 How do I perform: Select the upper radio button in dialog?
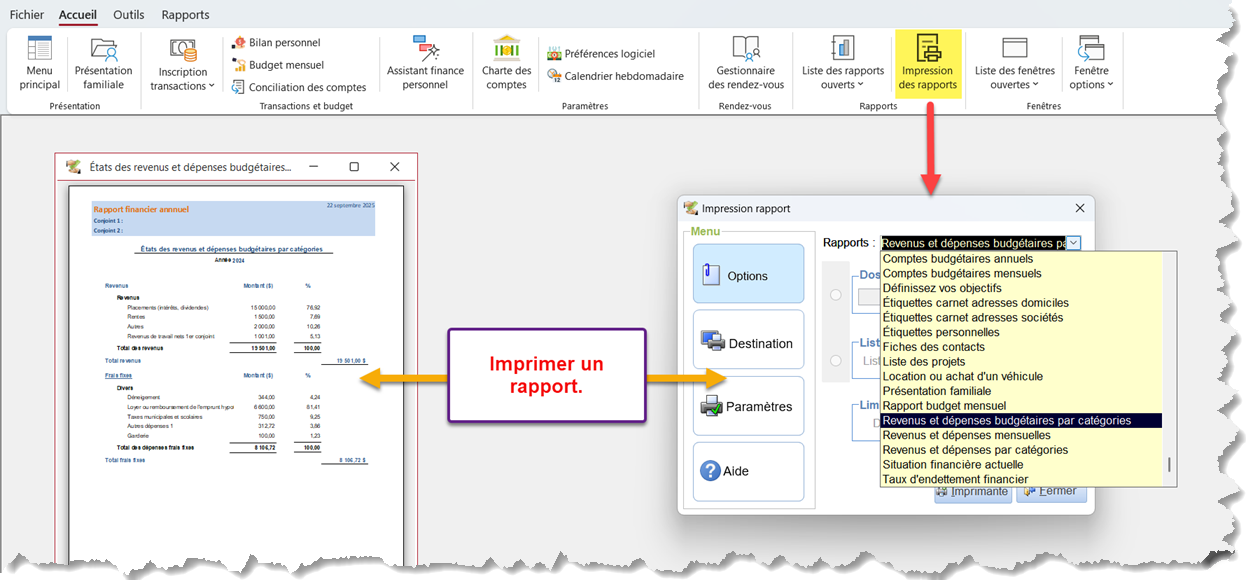pos(836,294)
